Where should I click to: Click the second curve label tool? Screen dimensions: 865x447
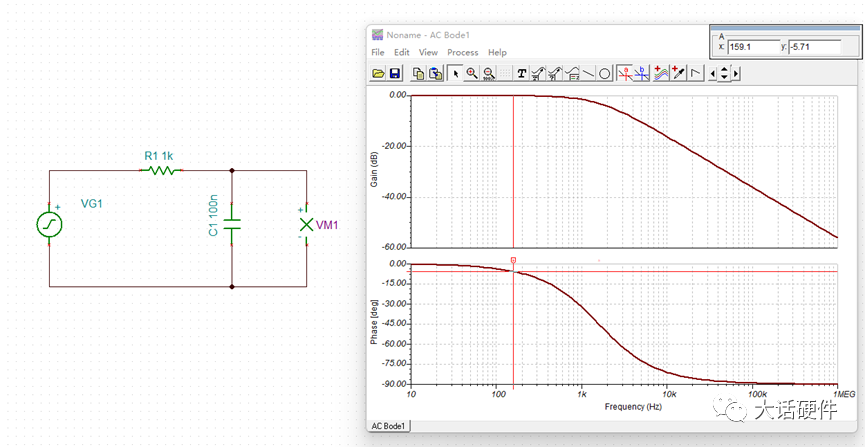point(555,73)
